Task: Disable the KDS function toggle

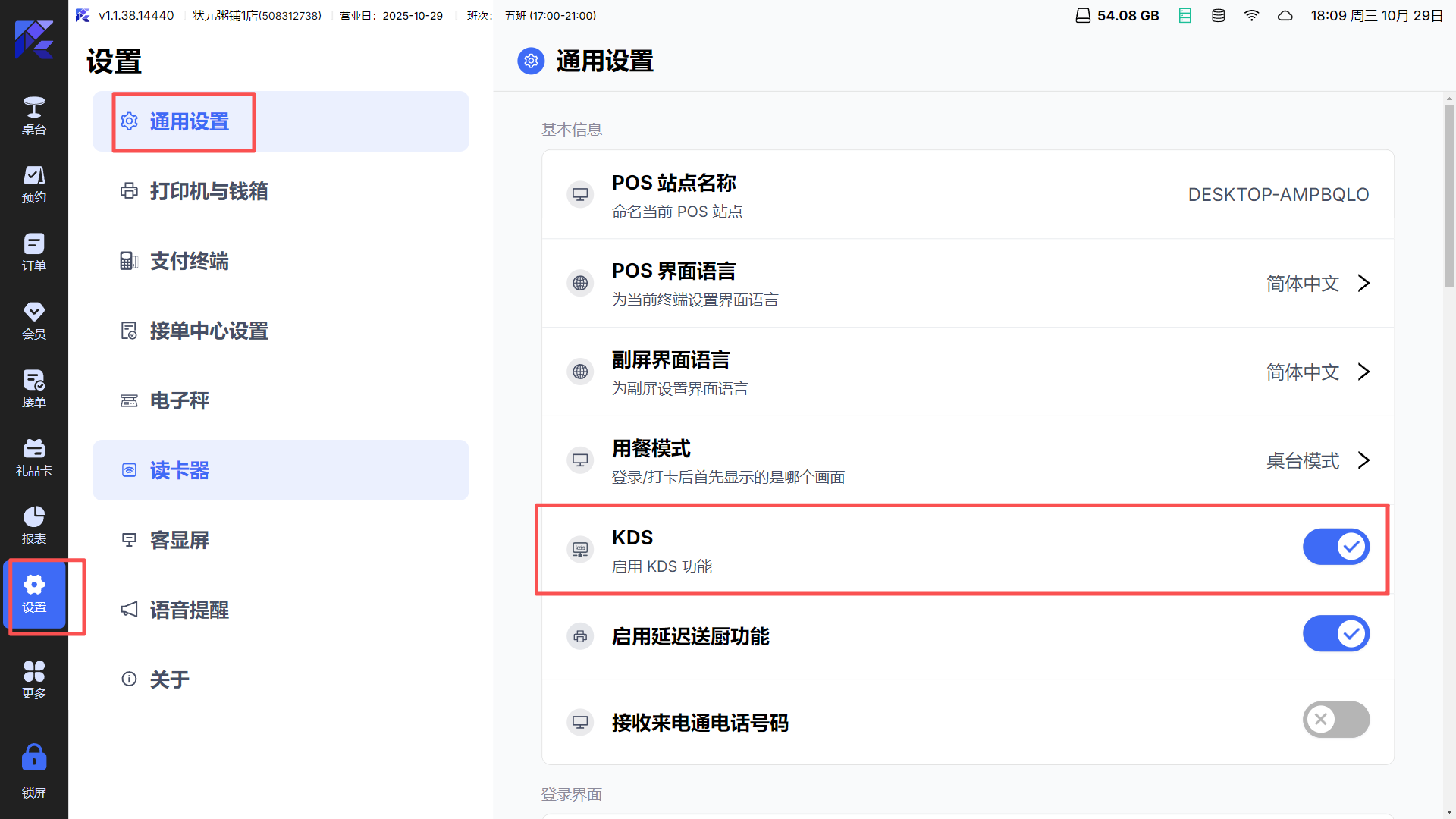Action: (x=1335, y=547)
